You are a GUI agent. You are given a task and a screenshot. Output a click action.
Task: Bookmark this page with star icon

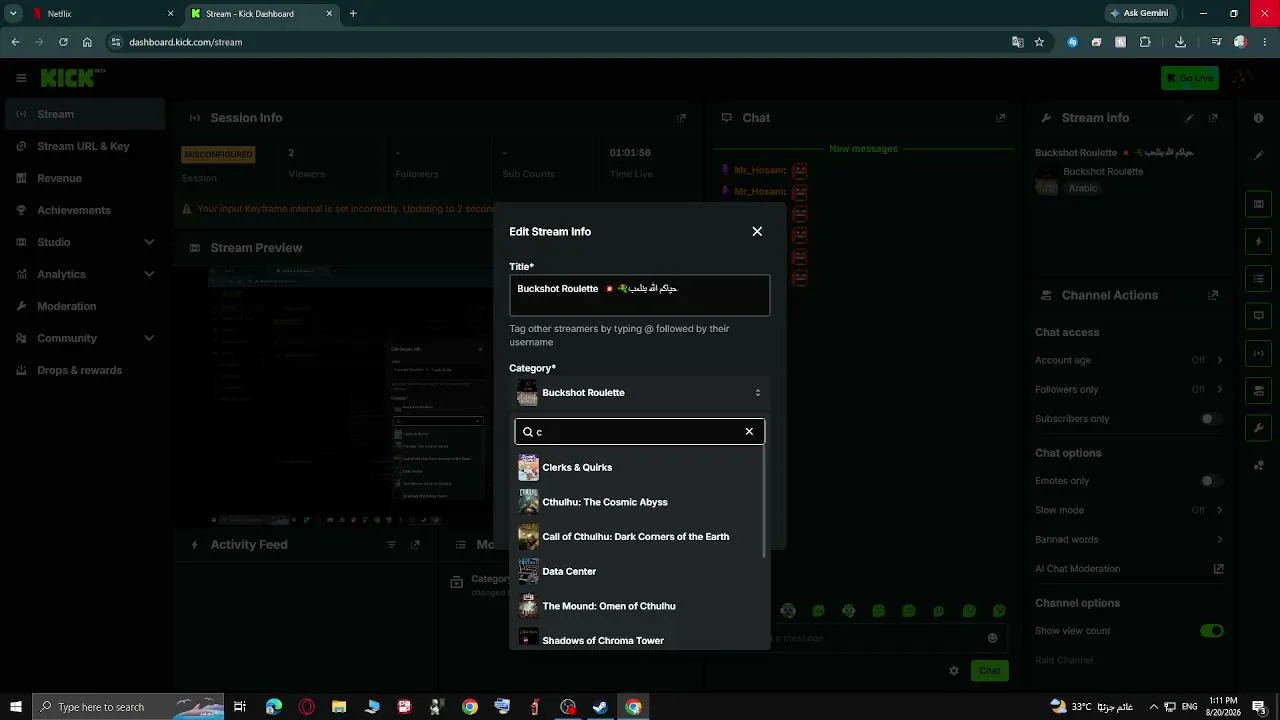[1039, 42]
